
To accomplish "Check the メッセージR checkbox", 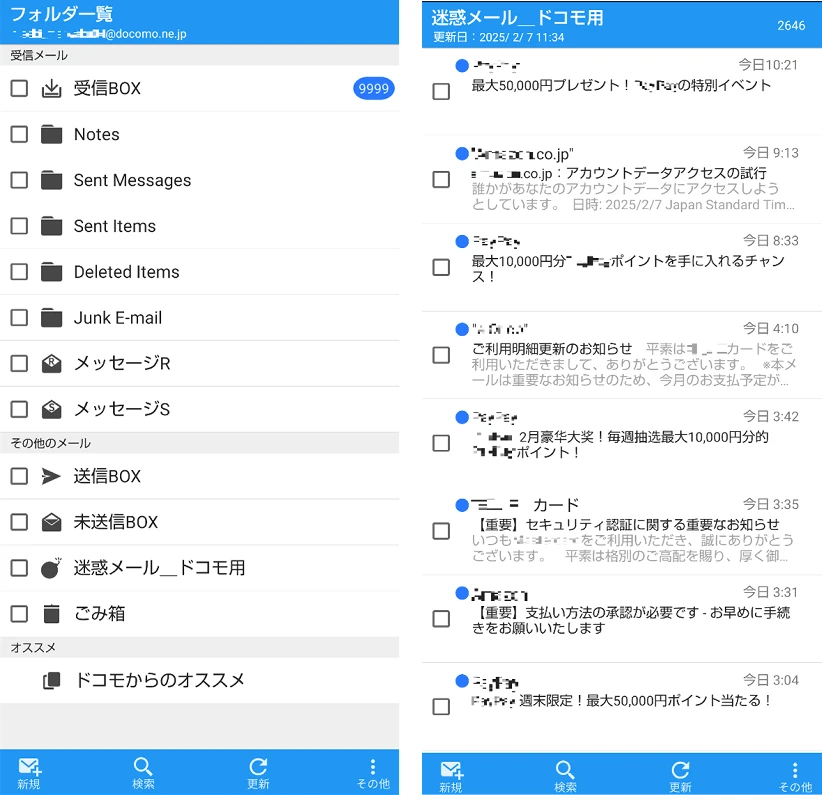I will point(19,363).
